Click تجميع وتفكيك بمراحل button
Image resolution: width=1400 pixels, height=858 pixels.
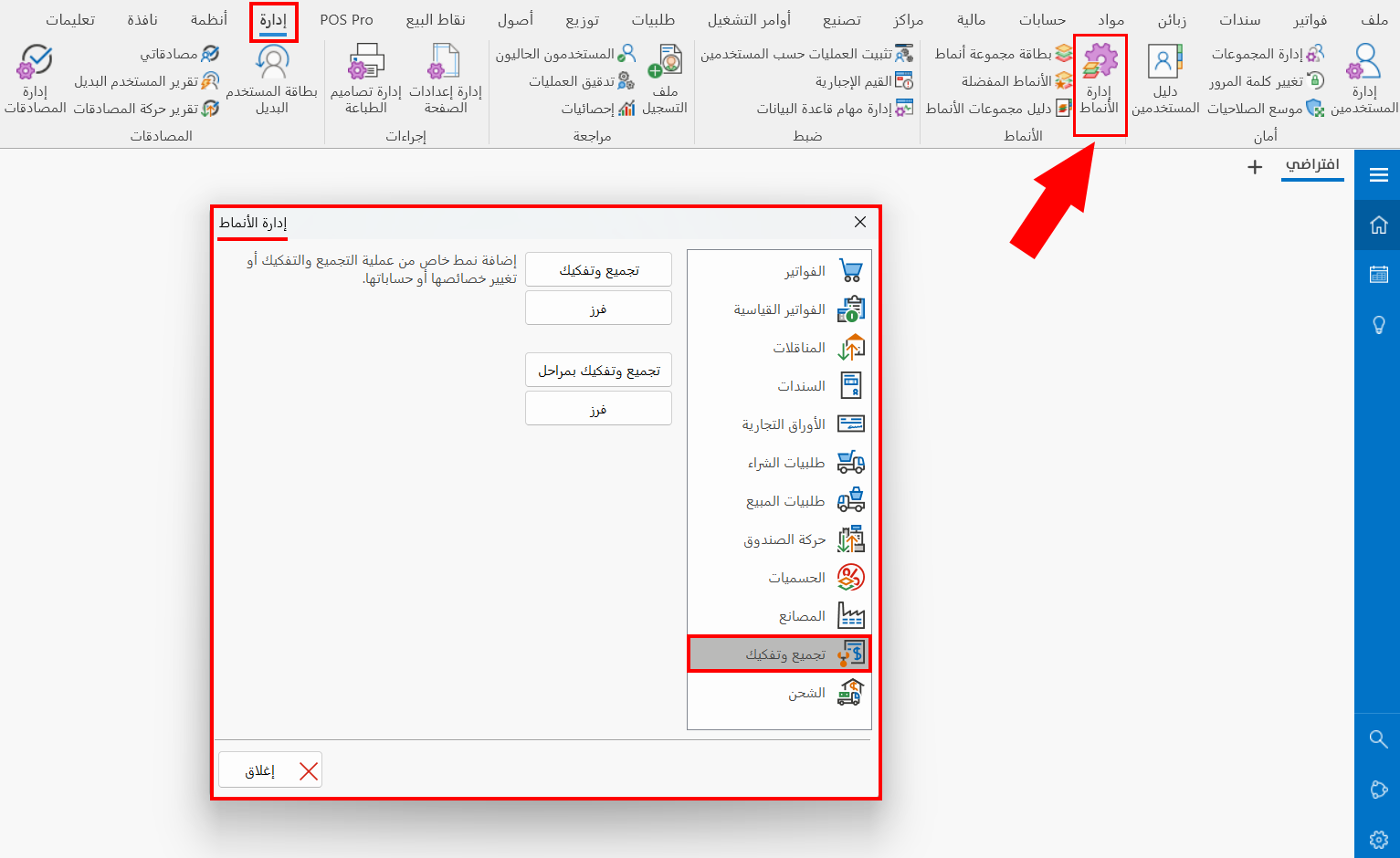tap(599, 371)
